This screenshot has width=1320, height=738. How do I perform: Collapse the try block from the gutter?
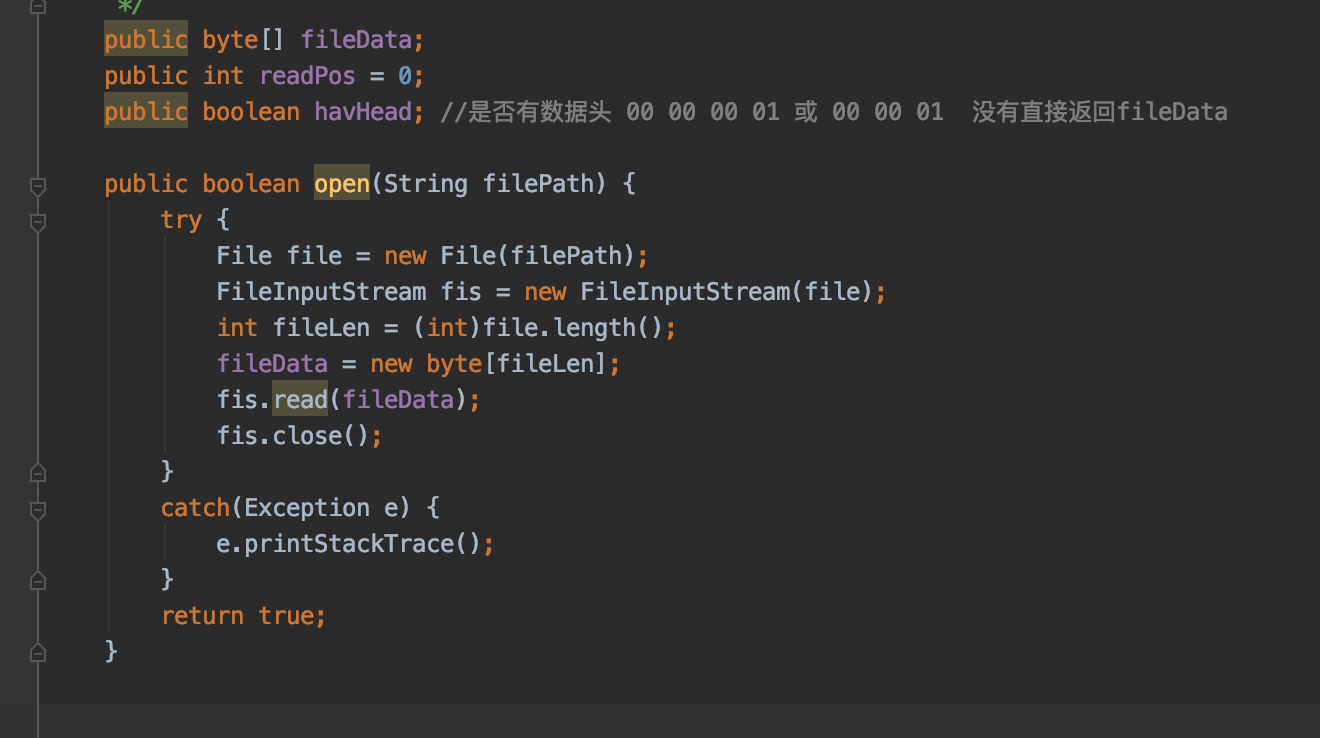click(37, 222)
